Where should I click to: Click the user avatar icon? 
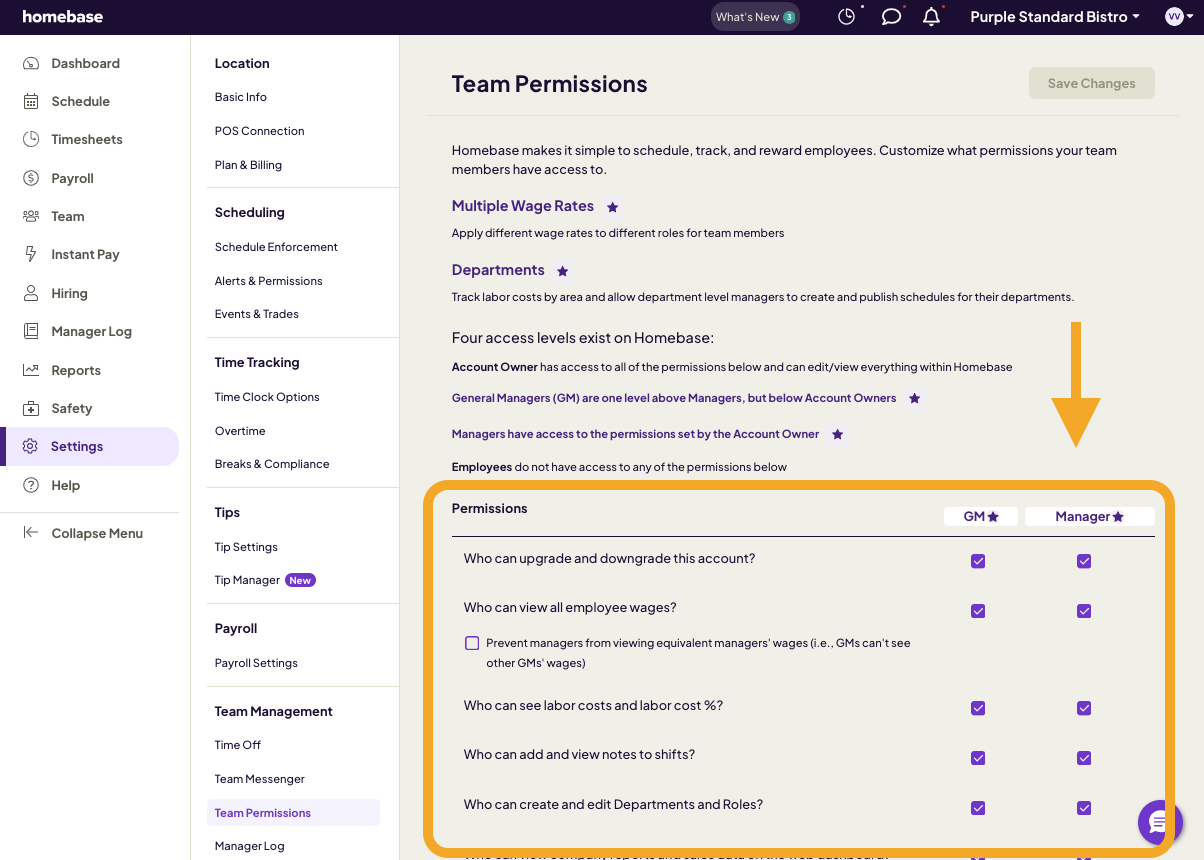click(x=1174, y=17)
